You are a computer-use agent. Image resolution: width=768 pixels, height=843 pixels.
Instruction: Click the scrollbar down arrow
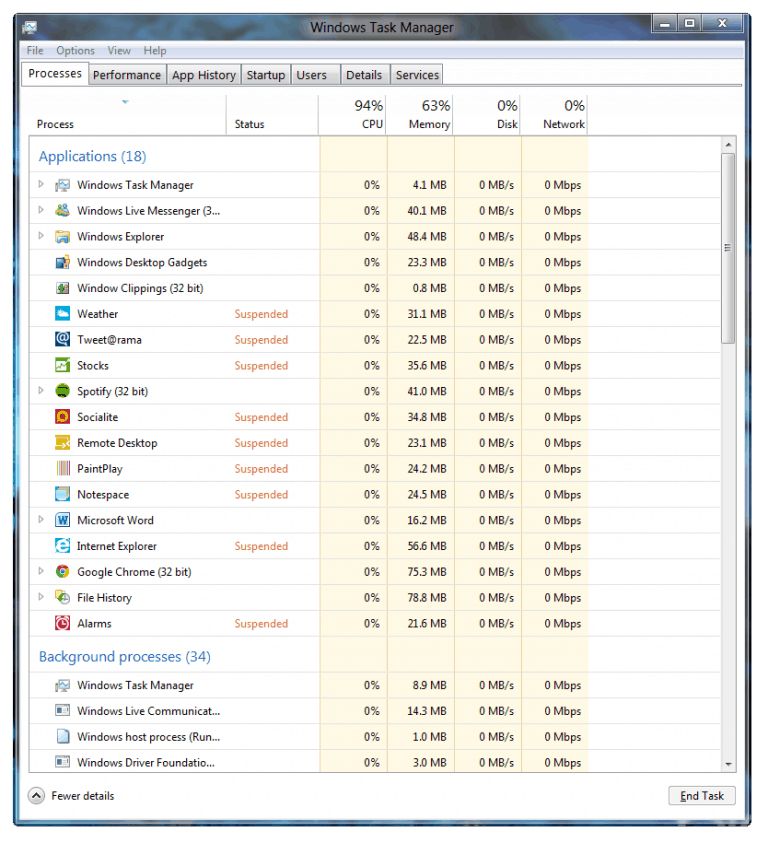click(728, 765)
